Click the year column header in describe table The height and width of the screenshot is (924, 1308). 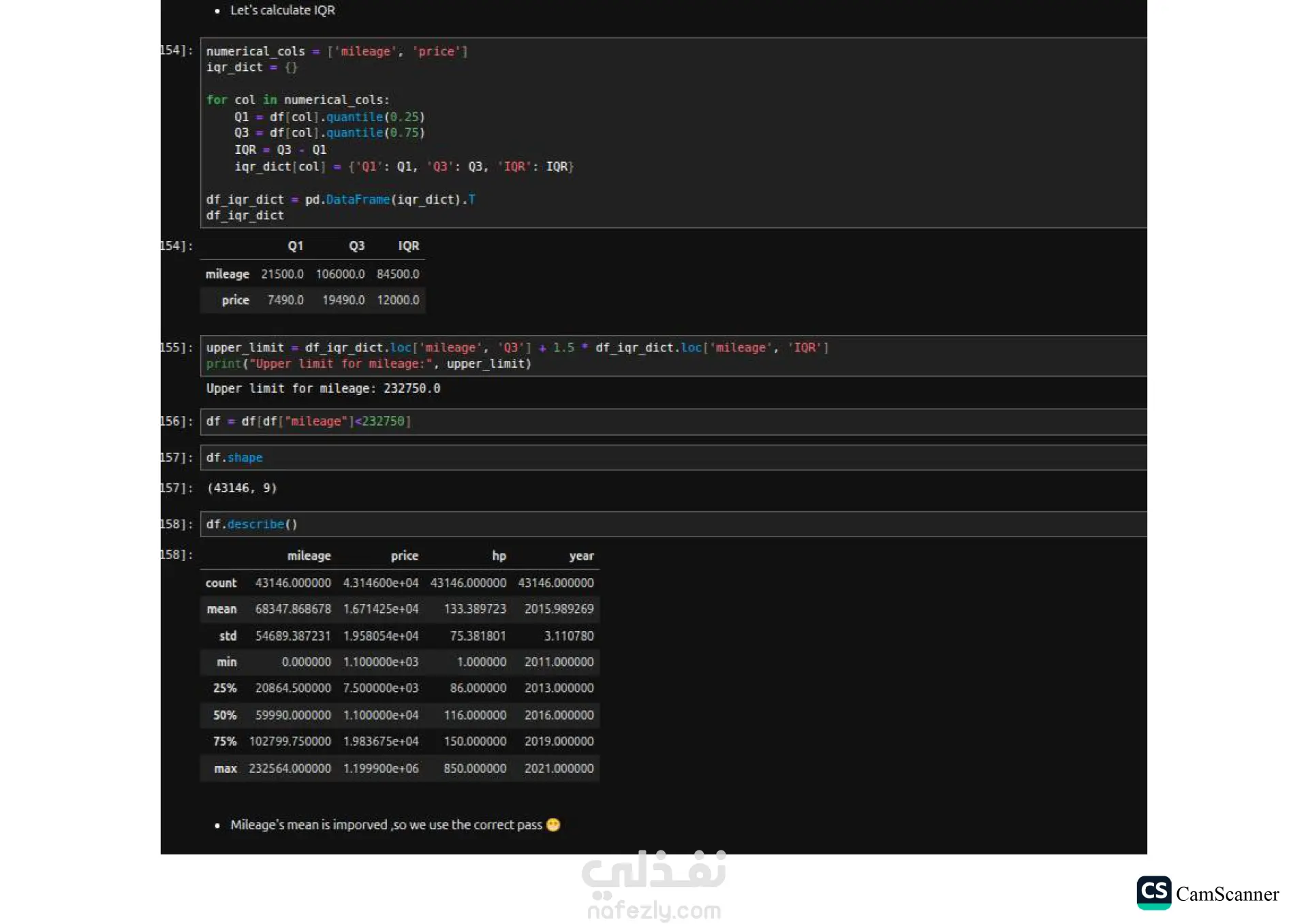(x=581, y=556)
